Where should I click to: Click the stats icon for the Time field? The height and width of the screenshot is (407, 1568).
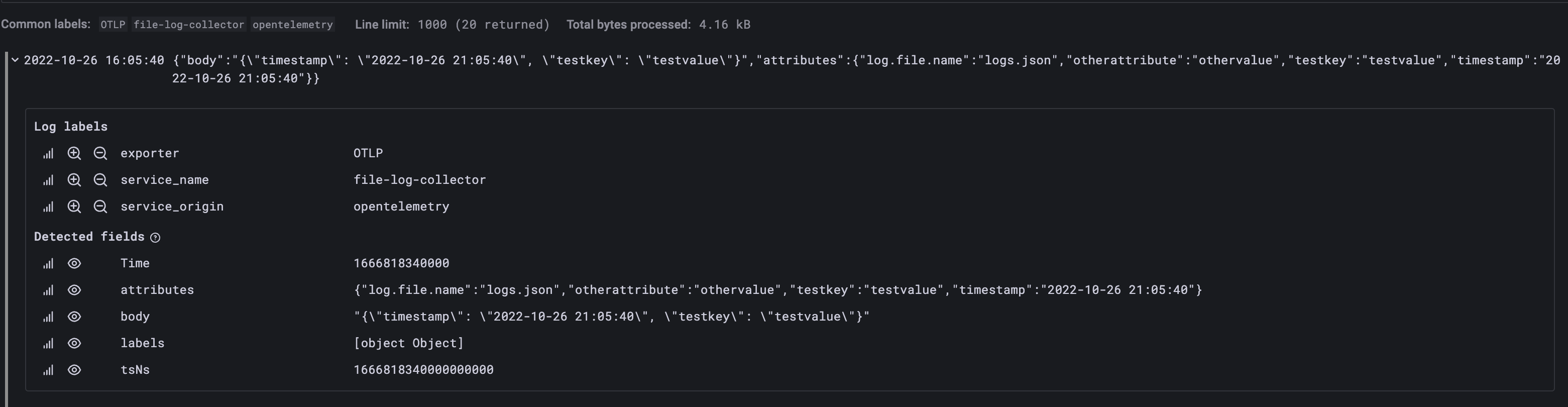[x=48, y=263]
